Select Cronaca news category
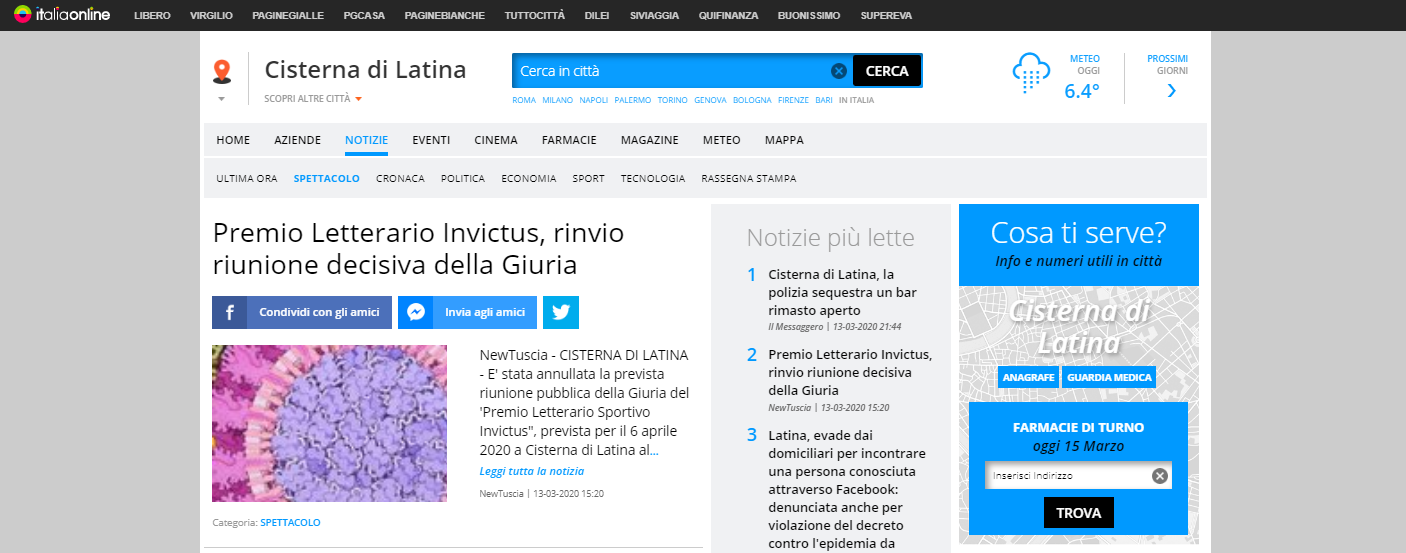 (x=400, y=179)
